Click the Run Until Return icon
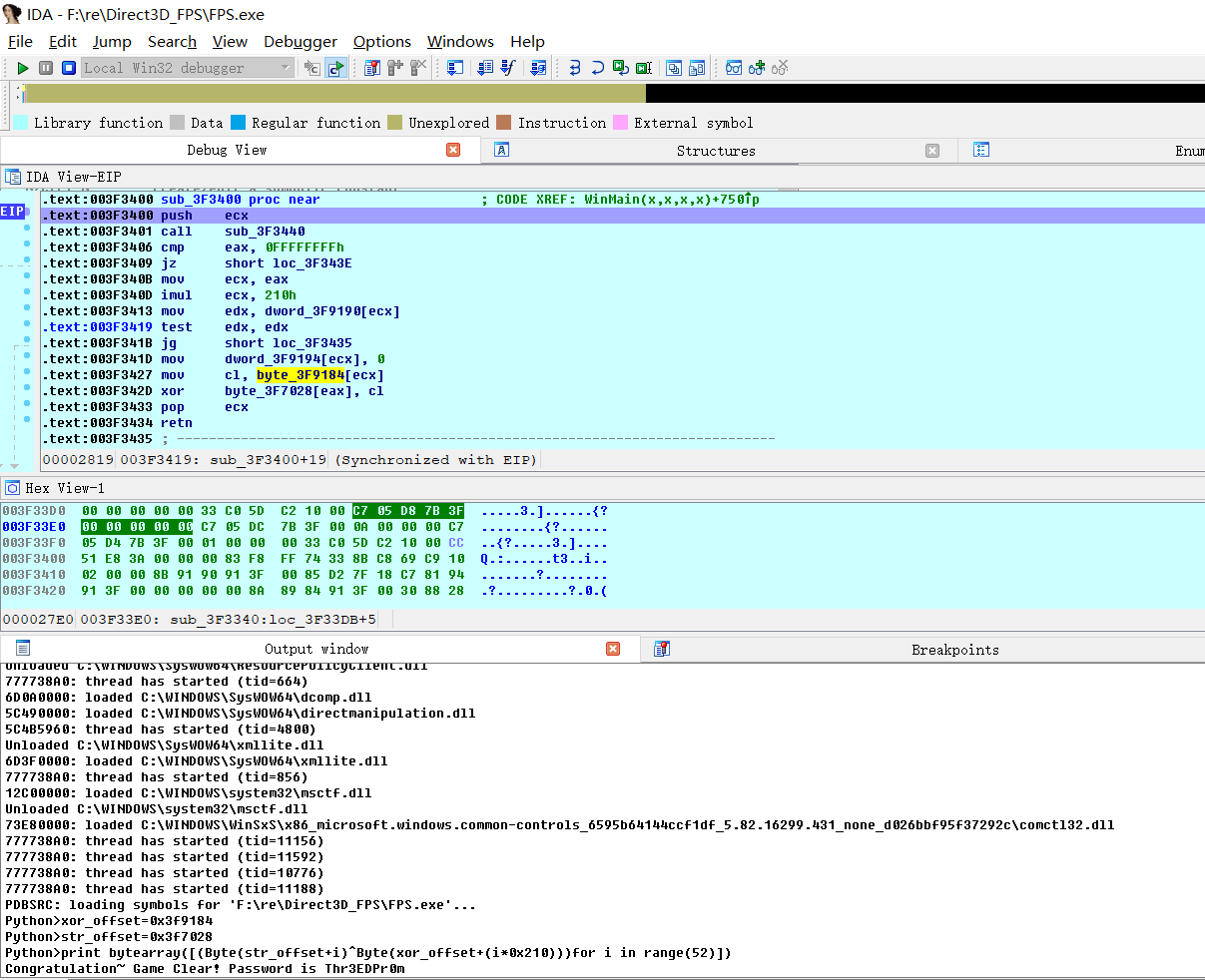Viewport: 1205px width, 980px height. point(621,68)
